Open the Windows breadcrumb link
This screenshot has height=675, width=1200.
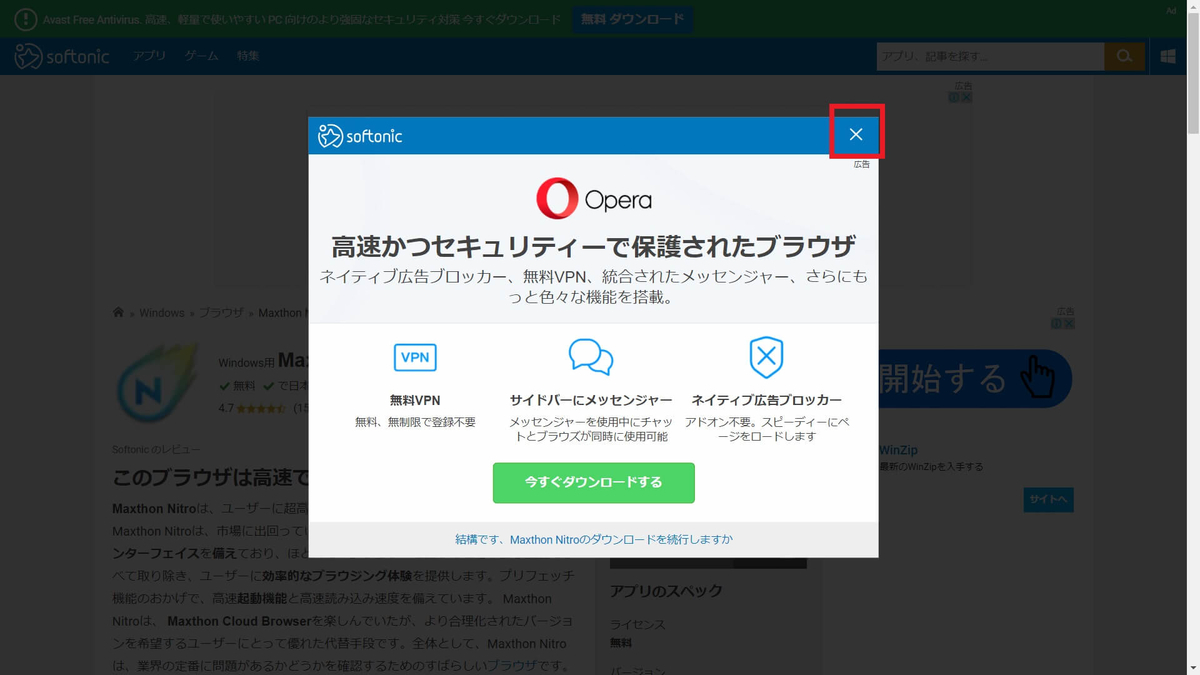(162, 313)
